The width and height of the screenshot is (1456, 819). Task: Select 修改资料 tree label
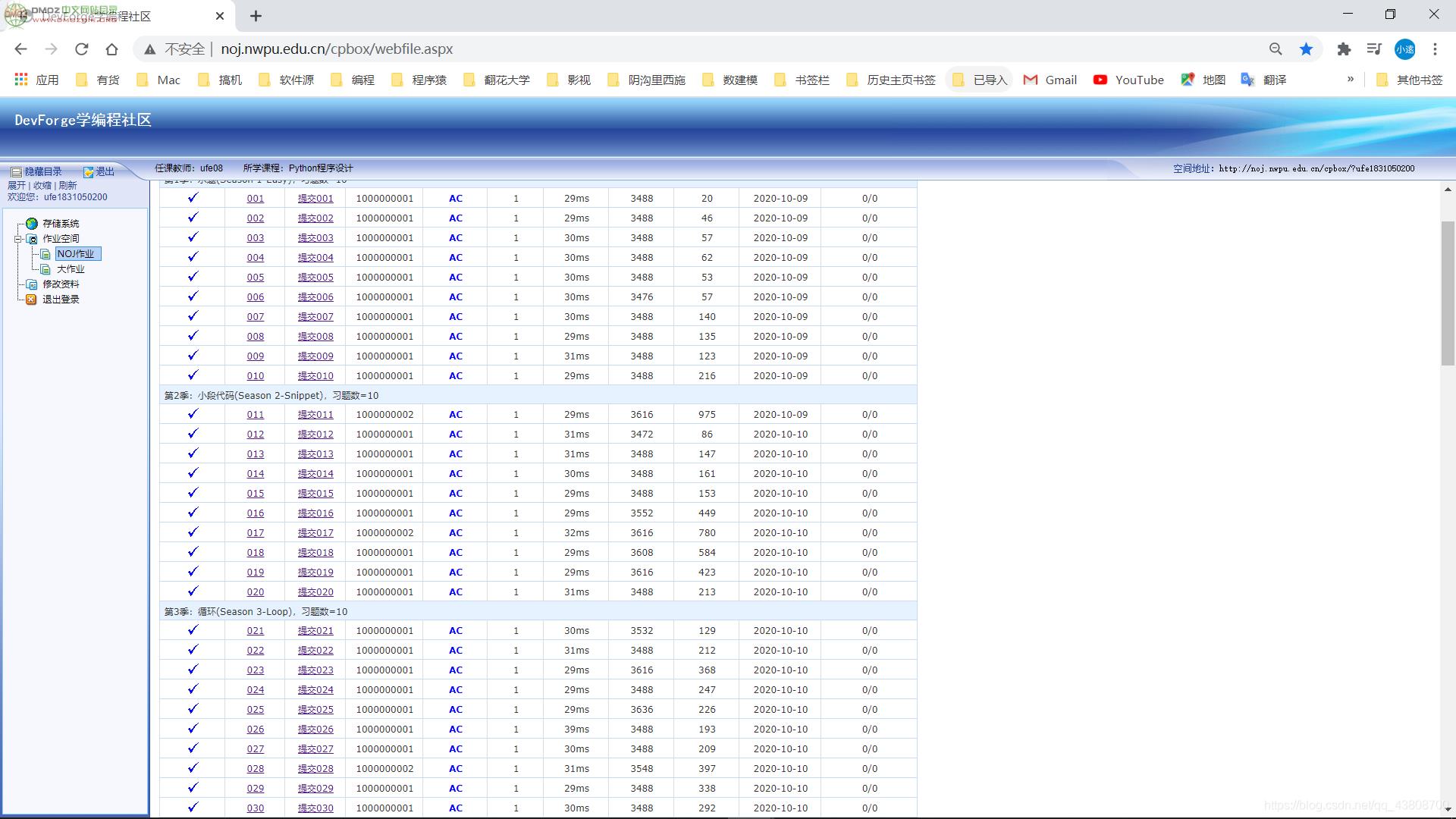(61, 284)
